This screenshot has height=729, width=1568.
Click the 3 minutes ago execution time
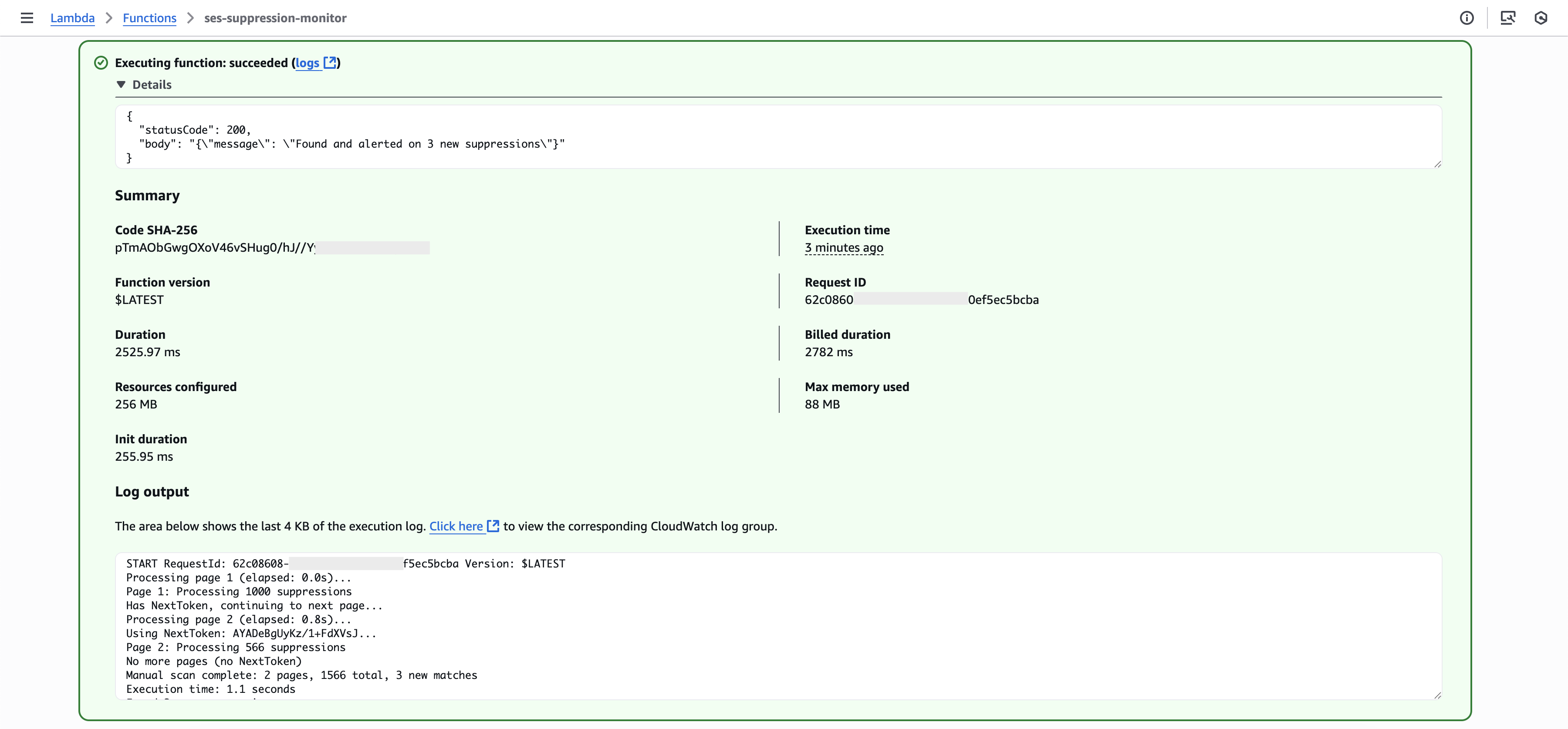pos(844,248)
